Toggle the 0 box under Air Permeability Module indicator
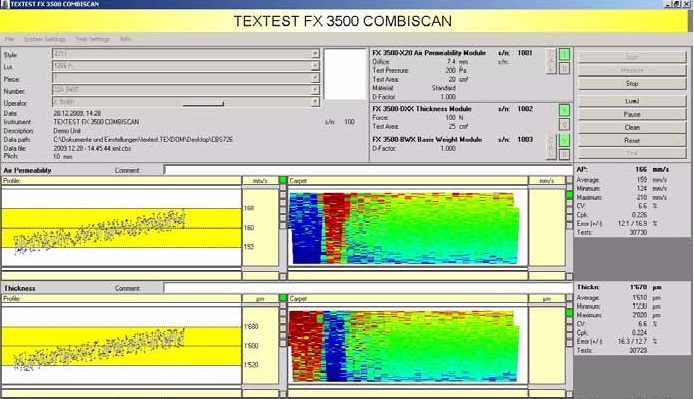Screen dimensions: 694x399 pos(564,69)
